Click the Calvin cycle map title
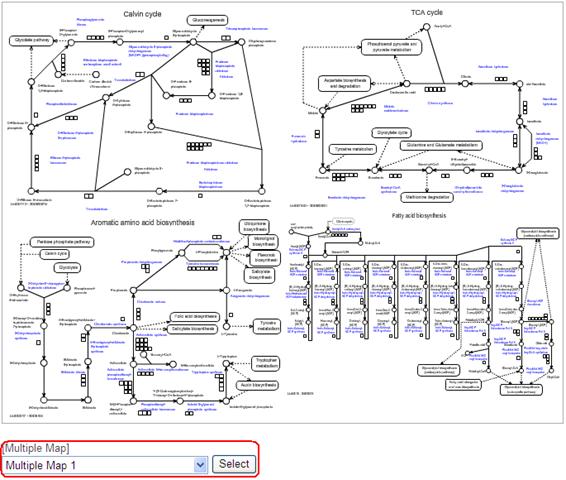Viewport: 566px width, 480px height. tap(142, 14)
